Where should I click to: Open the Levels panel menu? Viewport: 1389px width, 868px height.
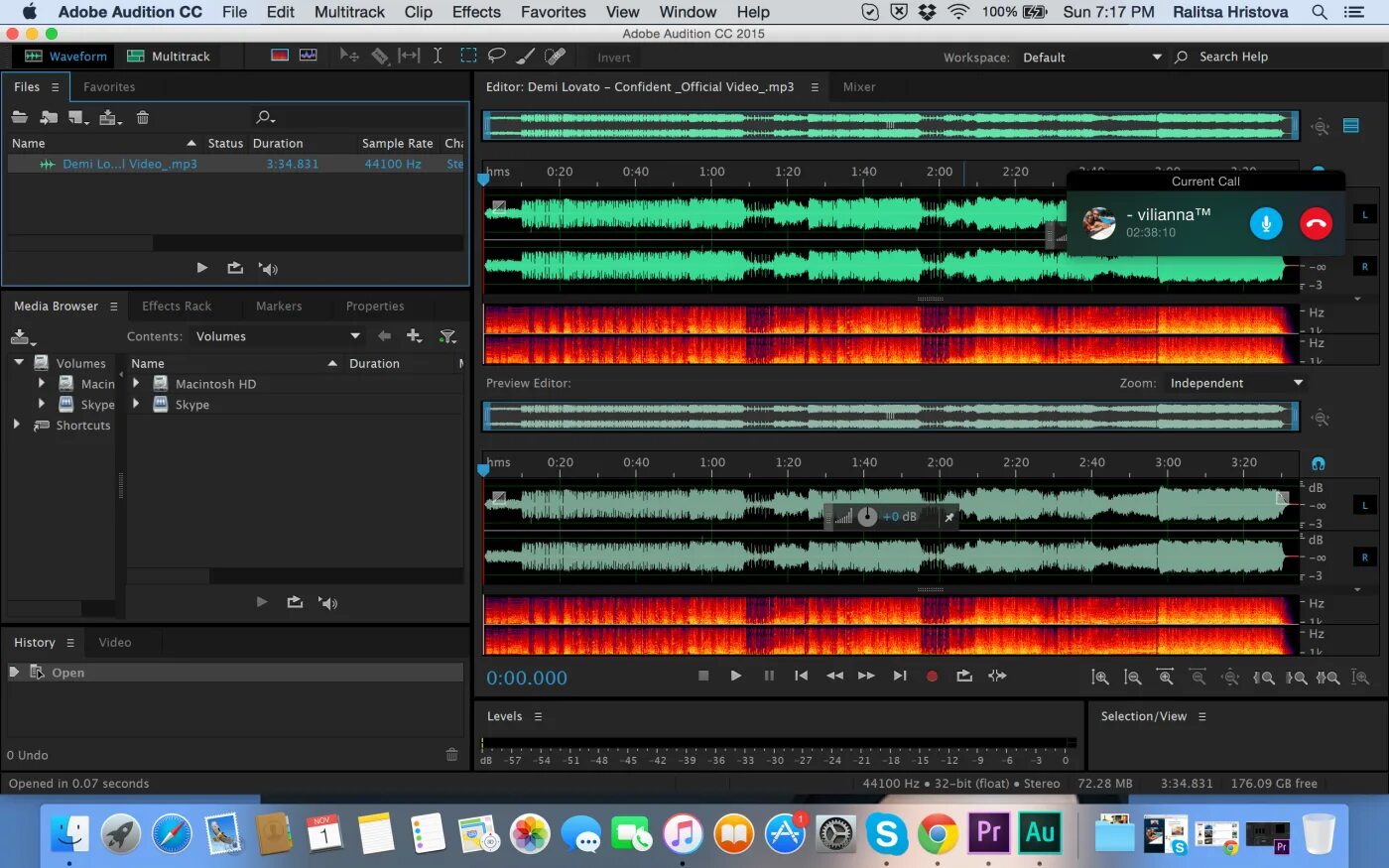tap(538, 716)
